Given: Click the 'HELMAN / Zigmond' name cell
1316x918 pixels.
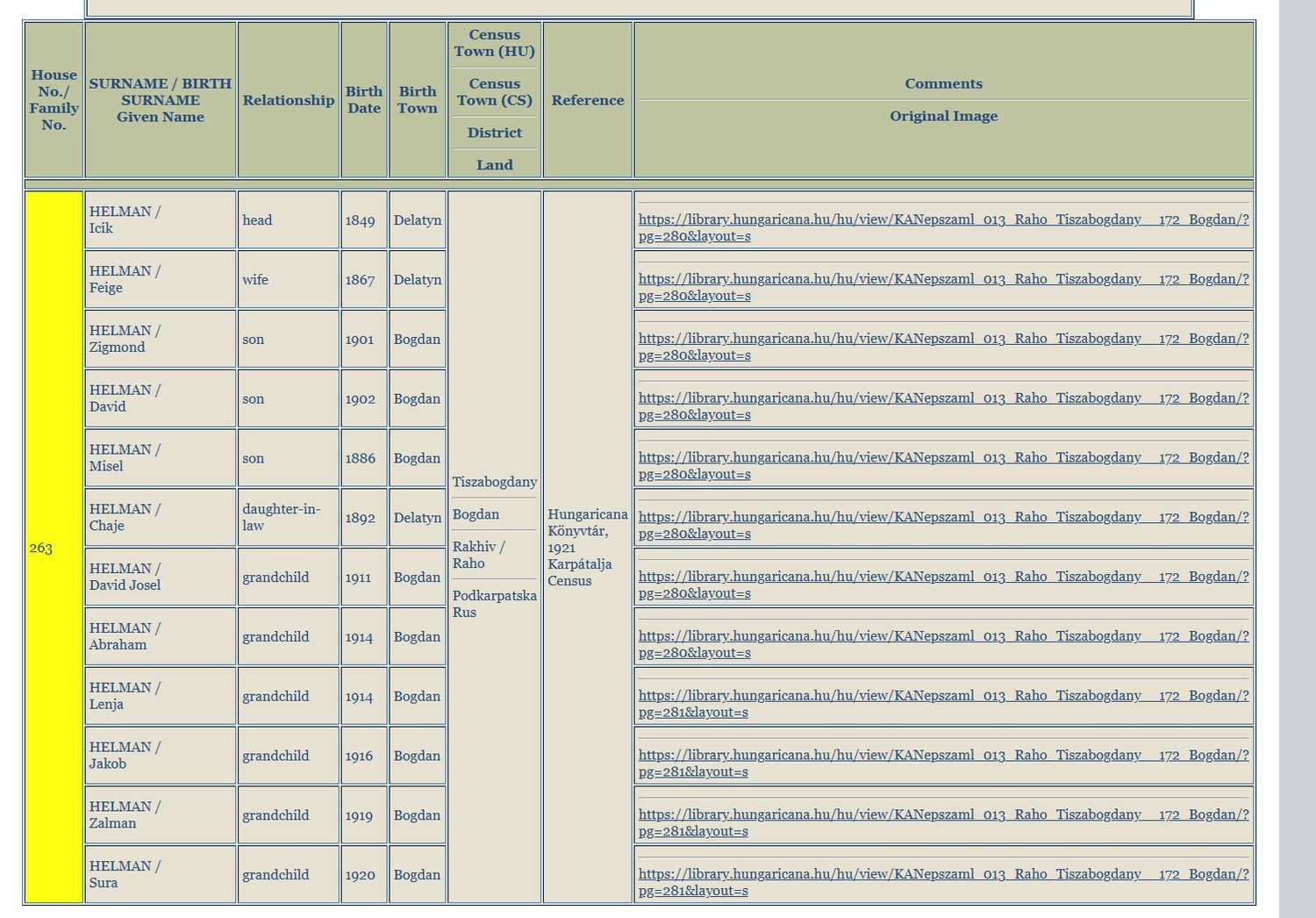Looking at the screenshot, I should (x=161, y=339).
